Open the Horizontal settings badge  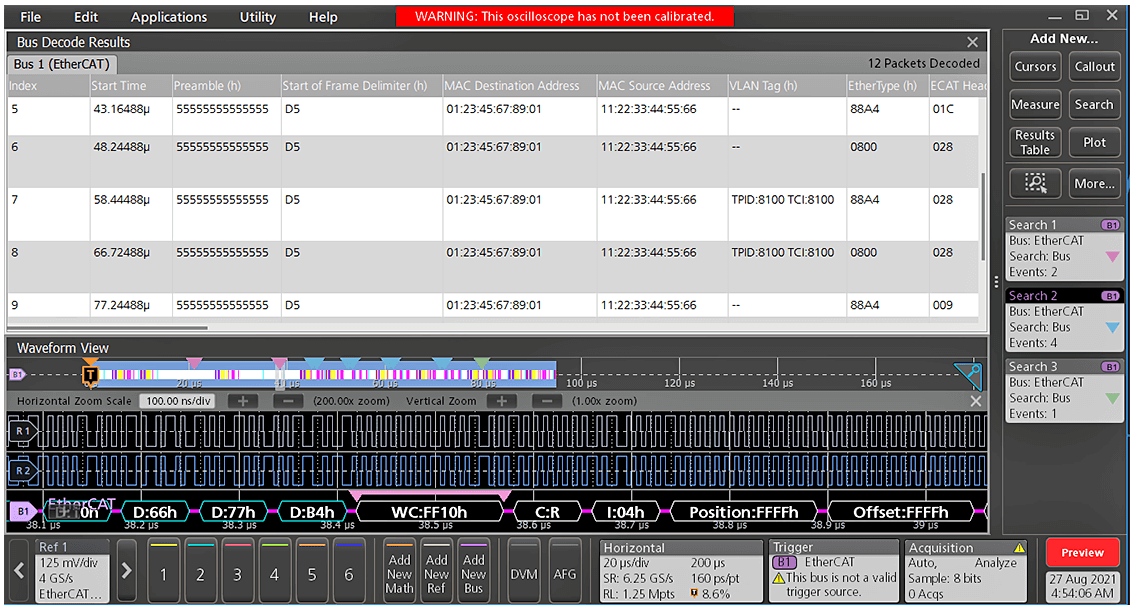point(681,571)
